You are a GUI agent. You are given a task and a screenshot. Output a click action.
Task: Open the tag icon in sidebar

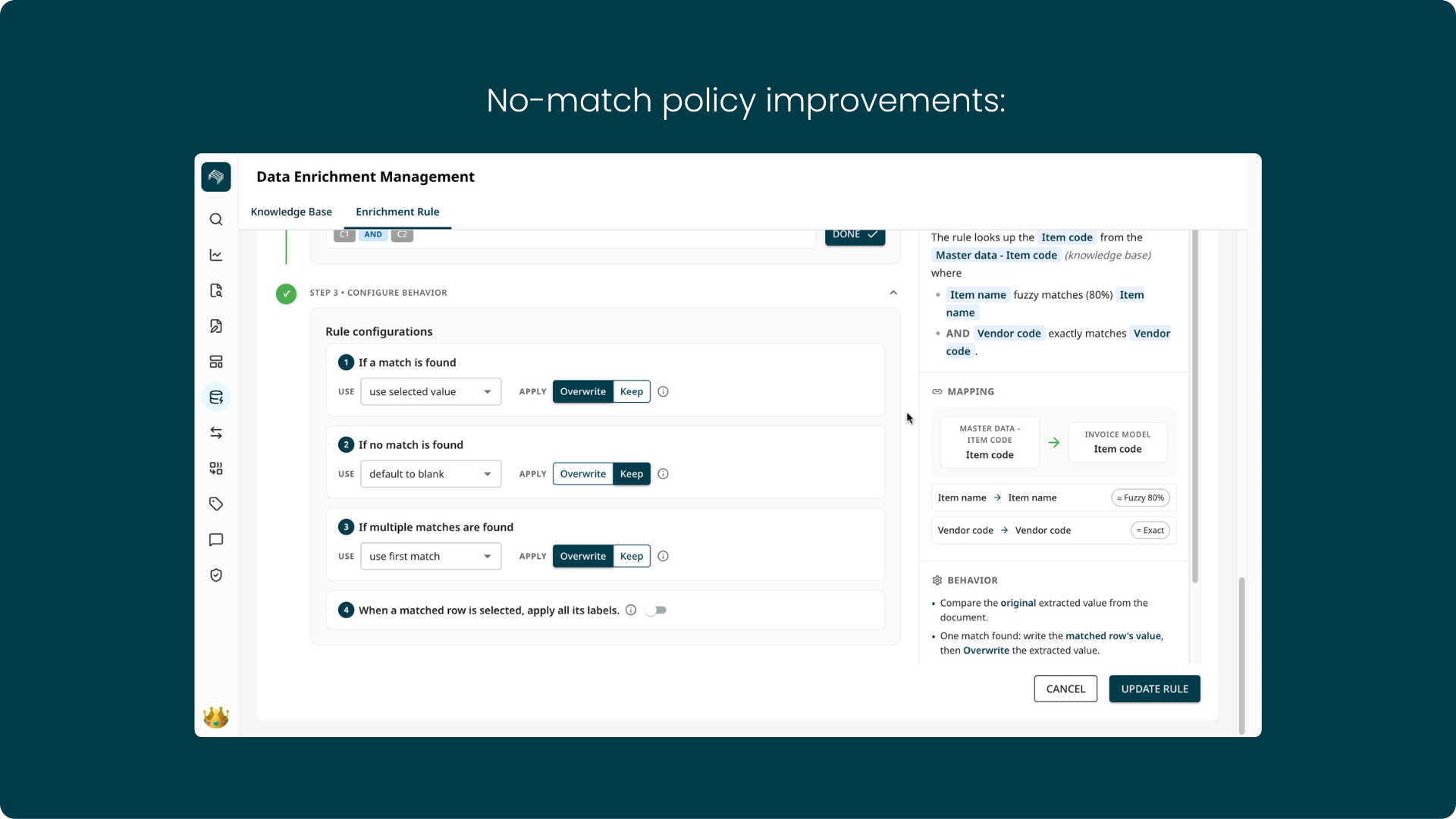coord(216,504)
